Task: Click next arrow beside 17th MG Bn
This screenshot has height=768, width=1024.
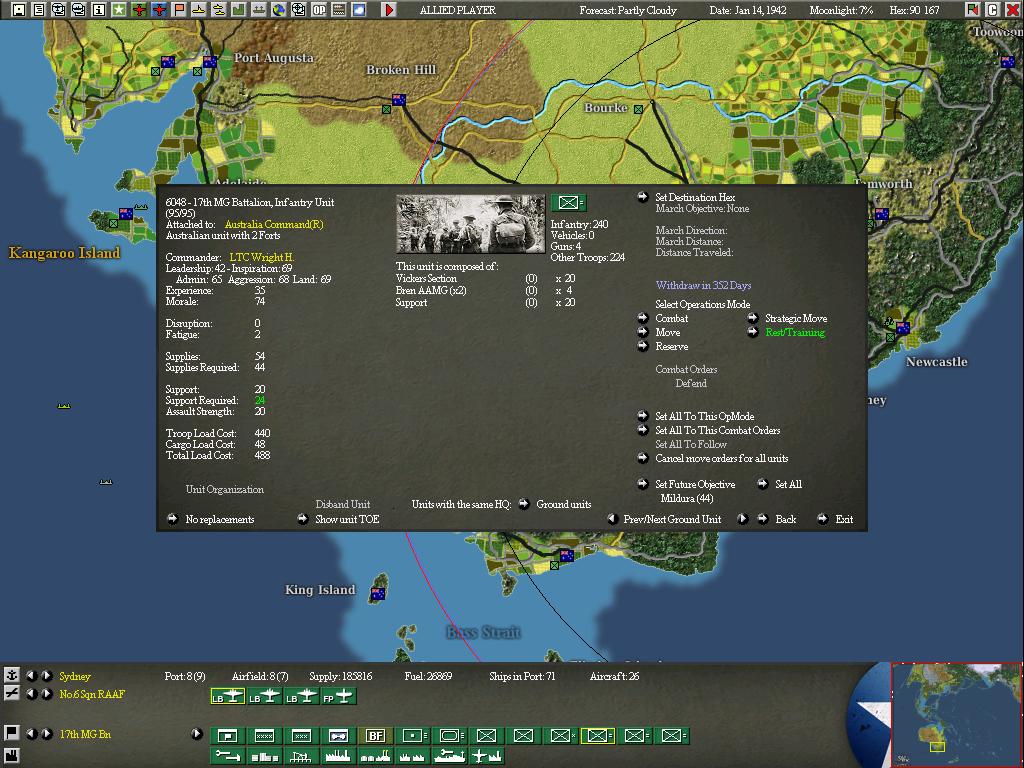Action: [x=46, y=733]
